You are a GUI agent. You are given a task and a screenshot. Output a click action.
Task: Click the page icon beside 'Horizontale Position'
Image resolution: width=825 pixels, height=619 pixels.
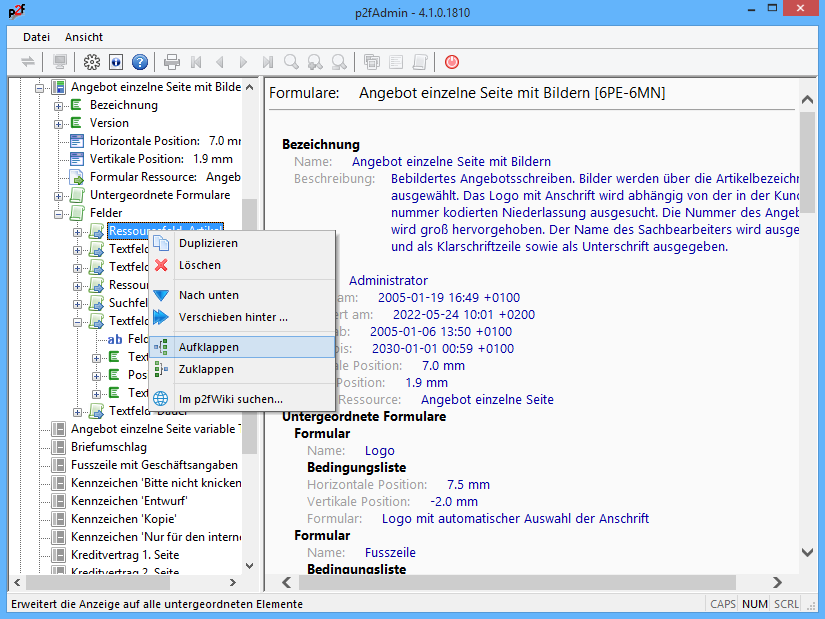[77, 141]
